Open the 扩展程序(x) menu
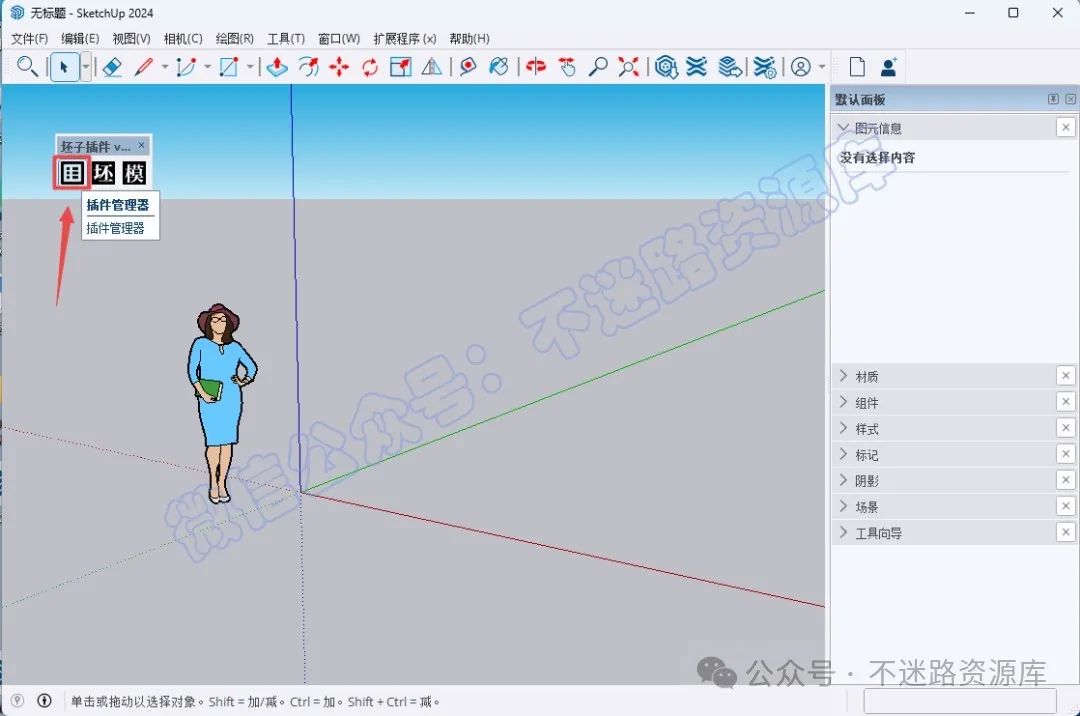 click(405, 39)
